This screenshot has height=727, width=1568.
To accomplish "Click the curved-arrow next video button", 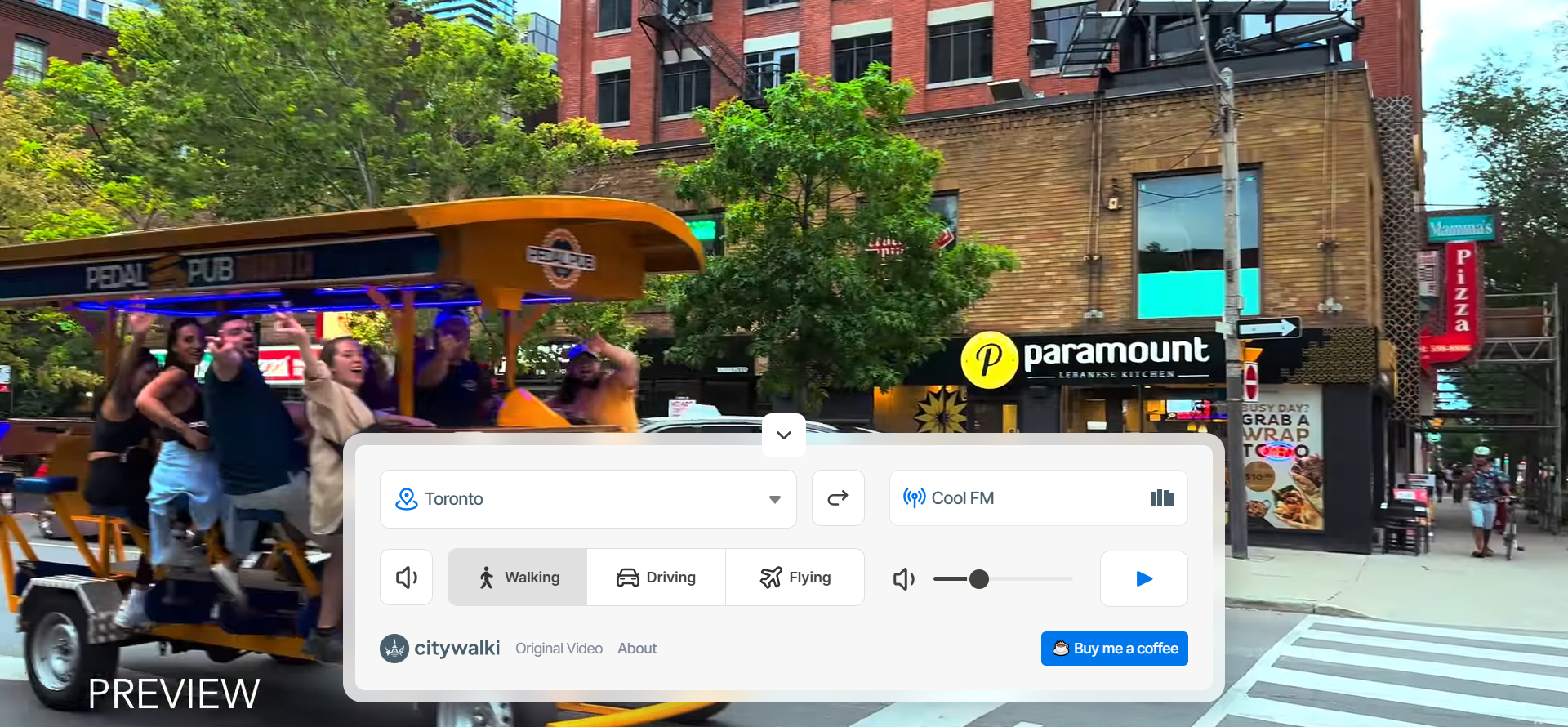I will coord(838,498).
